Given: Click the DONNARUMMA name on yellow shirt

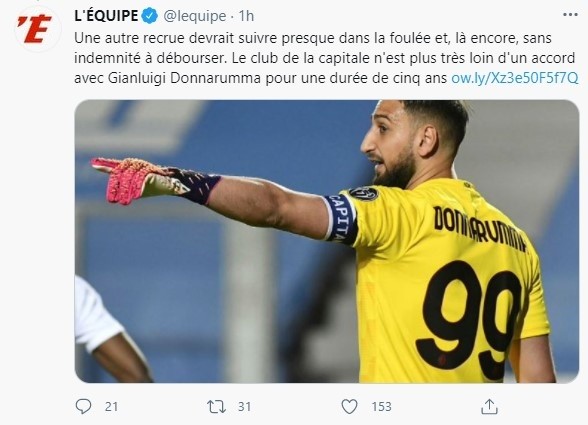Looking at the screenshot, I should pos(480,229).
